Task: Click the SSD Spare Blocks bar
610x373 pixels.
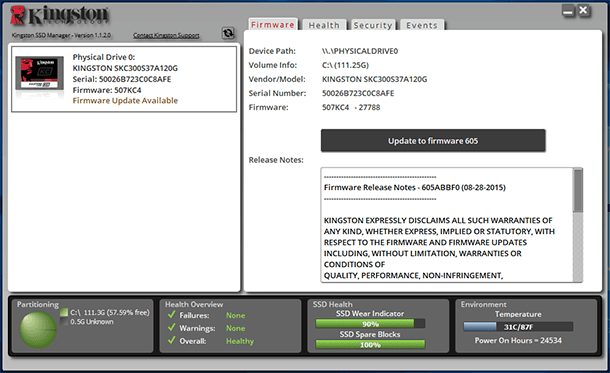Action: point(370,345)
